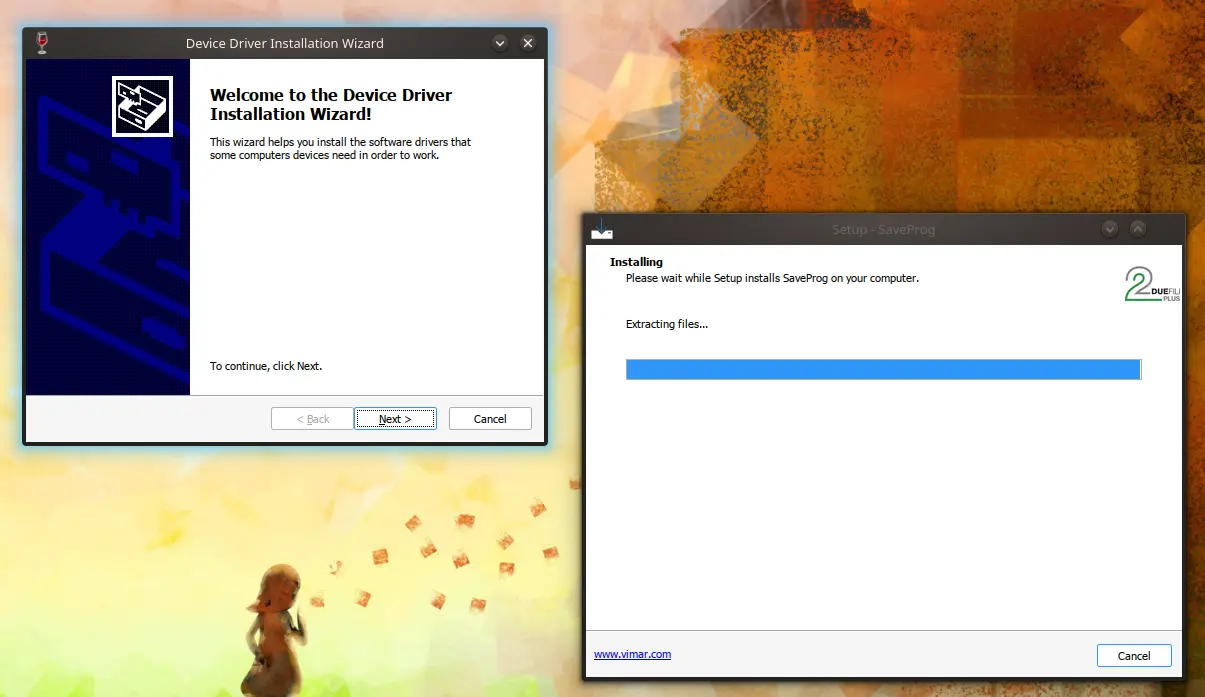Click the 'Please wait while Setup installs SaveProg' text
The height and width of the screenshot is (697, 1205).
pyautogui.click(x=772, y=278)
